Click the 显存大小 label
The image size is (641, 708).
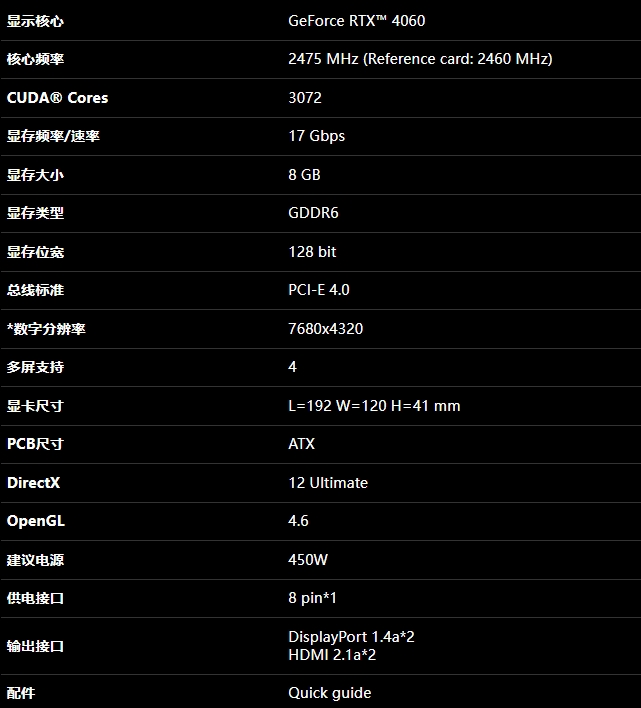[35, 175]
